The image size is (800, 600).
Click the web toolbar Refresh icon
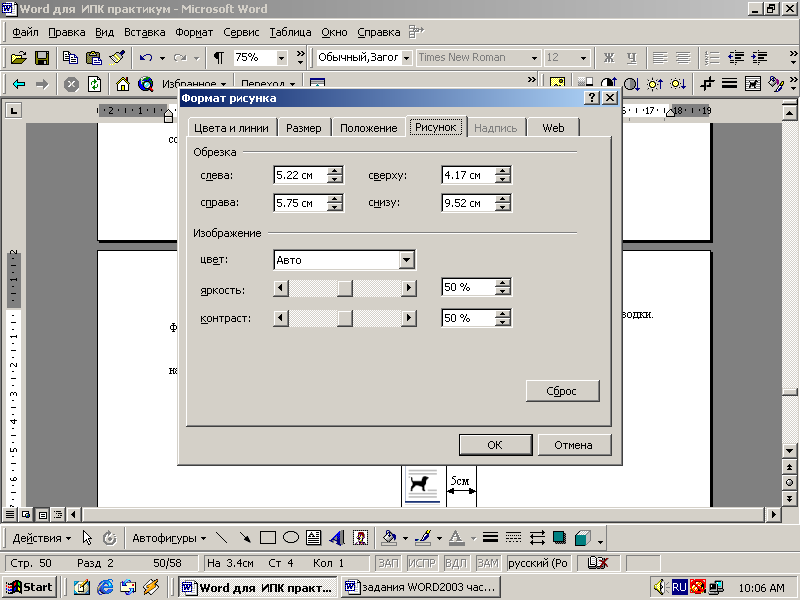coord(94,84)
